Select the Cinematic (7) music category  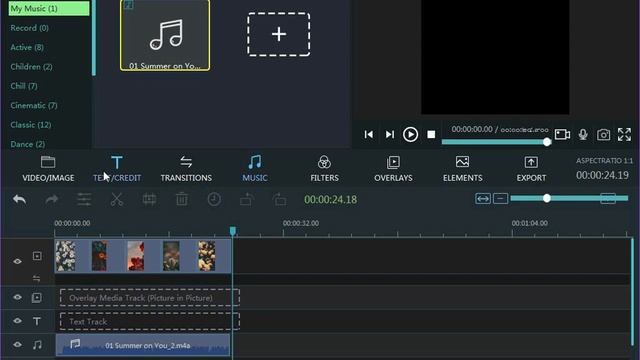point(34,105)
